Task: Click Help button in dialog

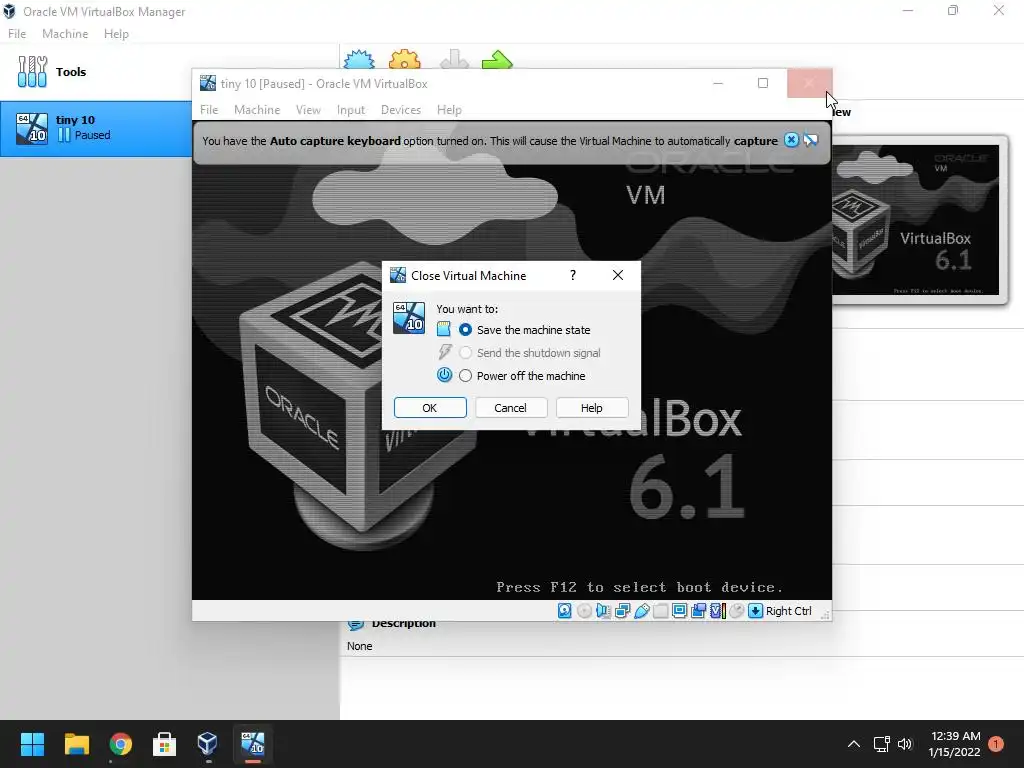Action: (592, 408)
